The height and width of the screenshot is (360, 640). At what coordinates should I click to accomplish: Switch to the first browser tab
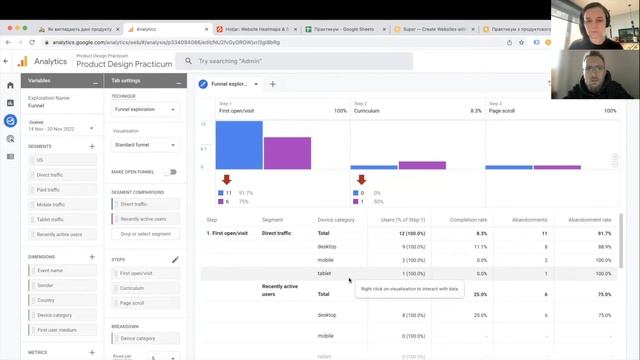click(x=79, y=29)
